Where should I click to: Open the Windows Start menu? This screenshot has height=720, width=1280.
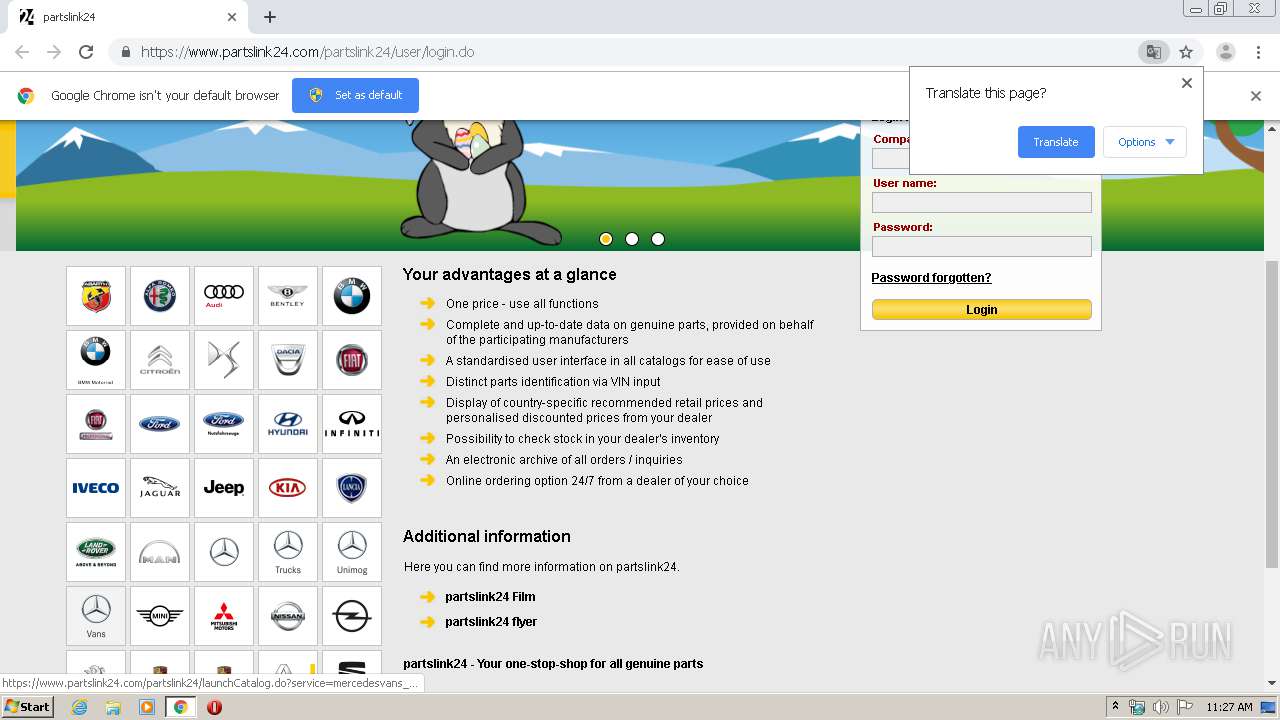[x=27, y=706]
